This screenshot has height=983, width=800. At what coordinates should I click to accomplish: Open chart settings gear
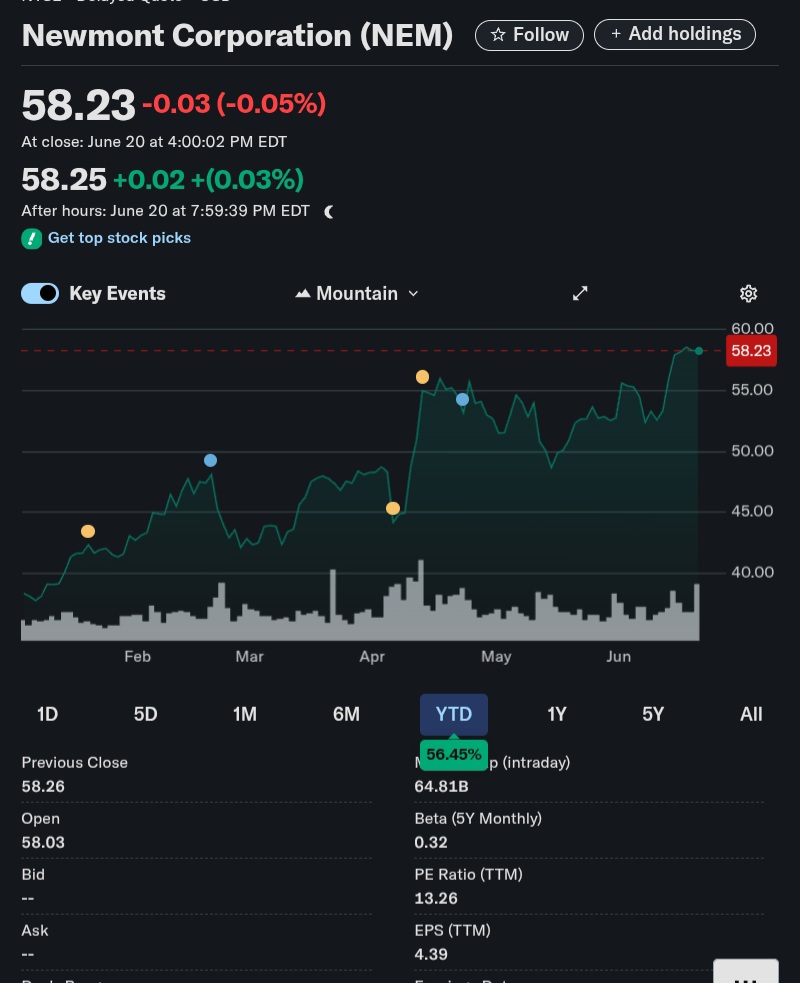click(749, 293)
